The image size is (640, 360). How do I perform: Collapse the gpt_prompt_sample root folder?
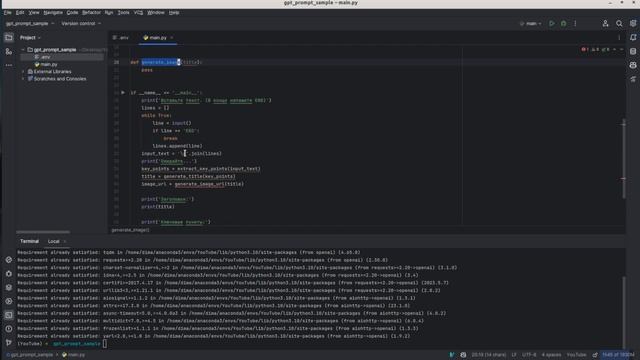pyautogui.click(x=23, y=50)
